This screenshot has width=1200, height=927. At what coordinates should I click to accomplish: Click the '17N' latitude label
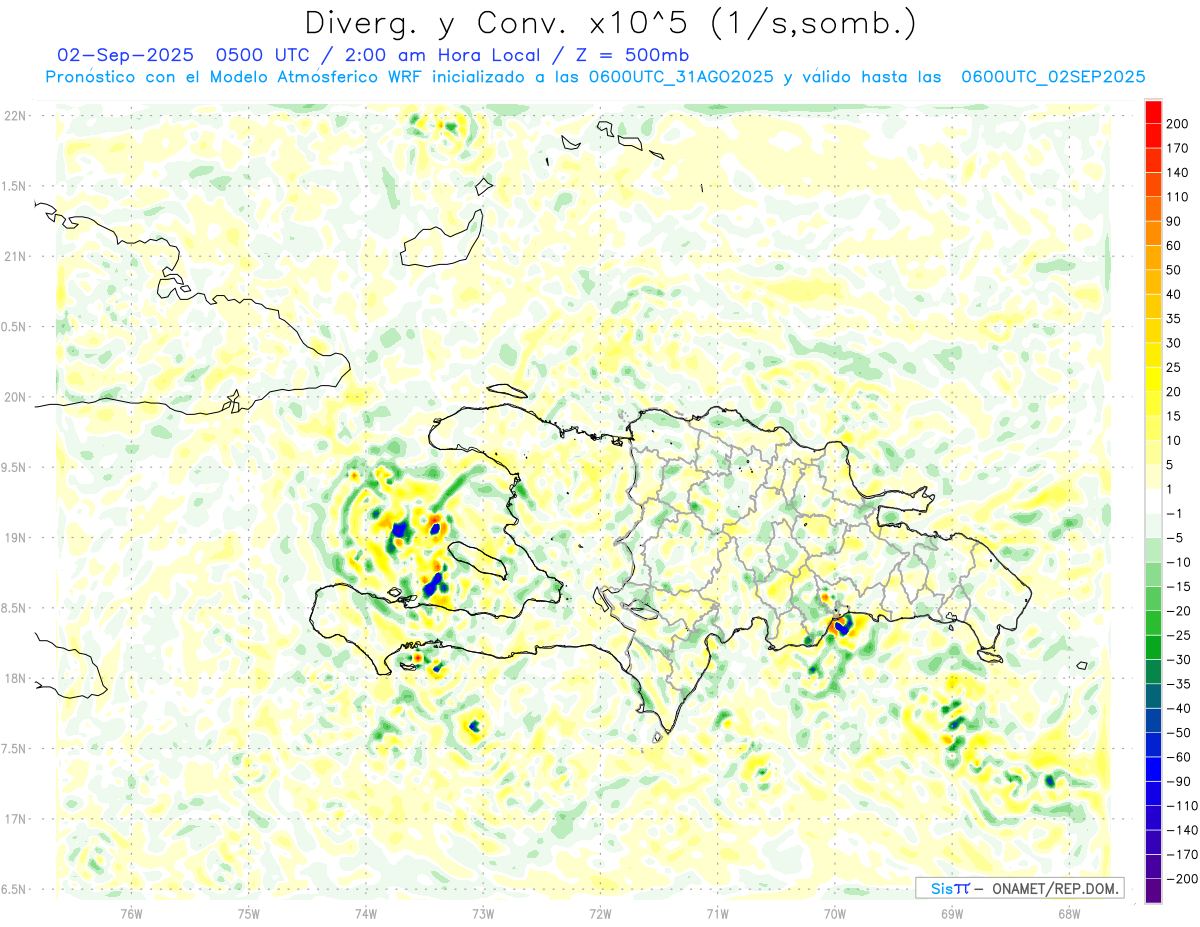(x=14, y=818)
